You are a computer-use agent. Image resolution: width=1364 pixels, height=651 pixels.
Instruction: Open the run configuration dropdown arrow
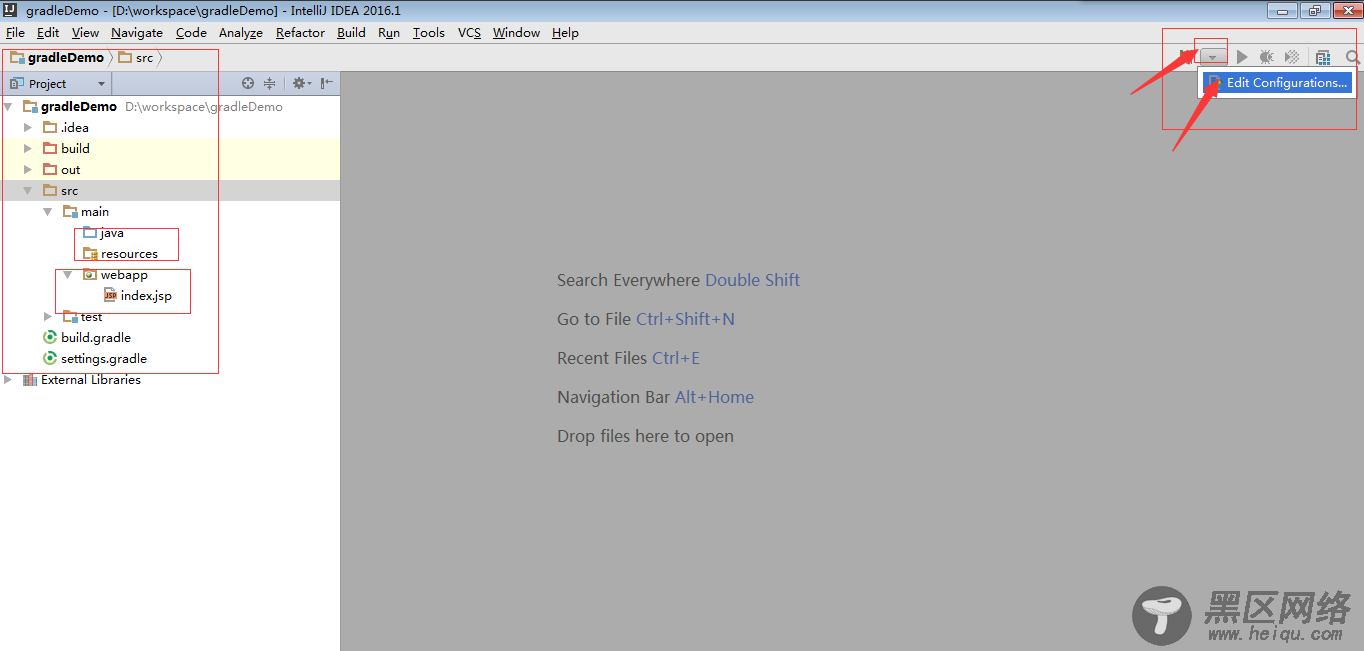[x=1212, y=57]
